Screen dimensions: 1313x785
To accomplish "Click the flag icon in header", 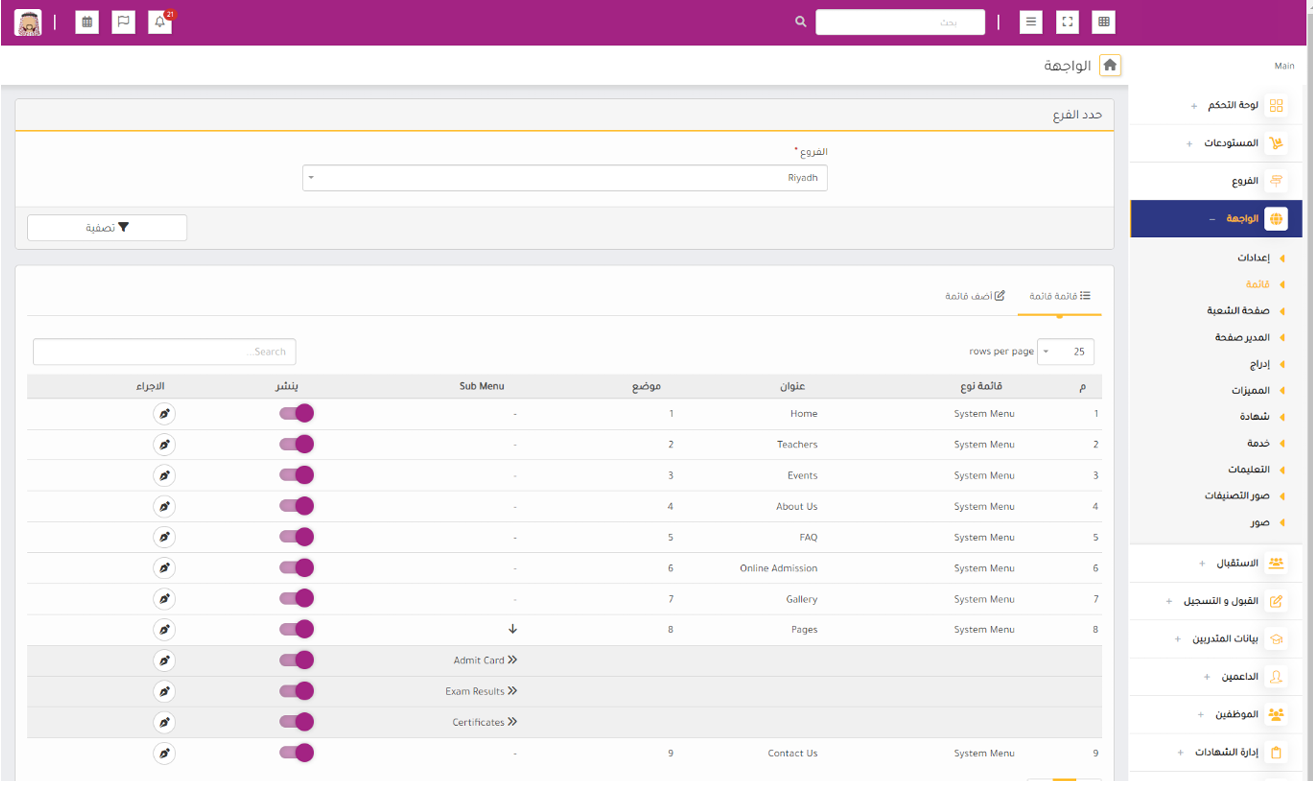I will 123,22.
